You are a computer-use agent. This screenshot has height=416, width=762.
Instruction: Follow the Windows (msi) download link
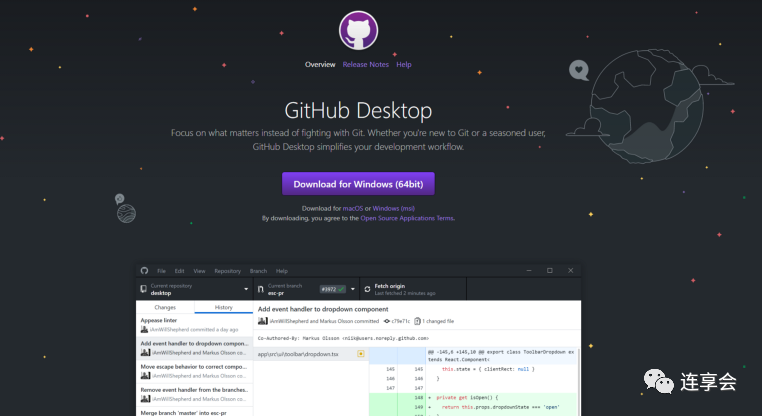pos(394,208)
